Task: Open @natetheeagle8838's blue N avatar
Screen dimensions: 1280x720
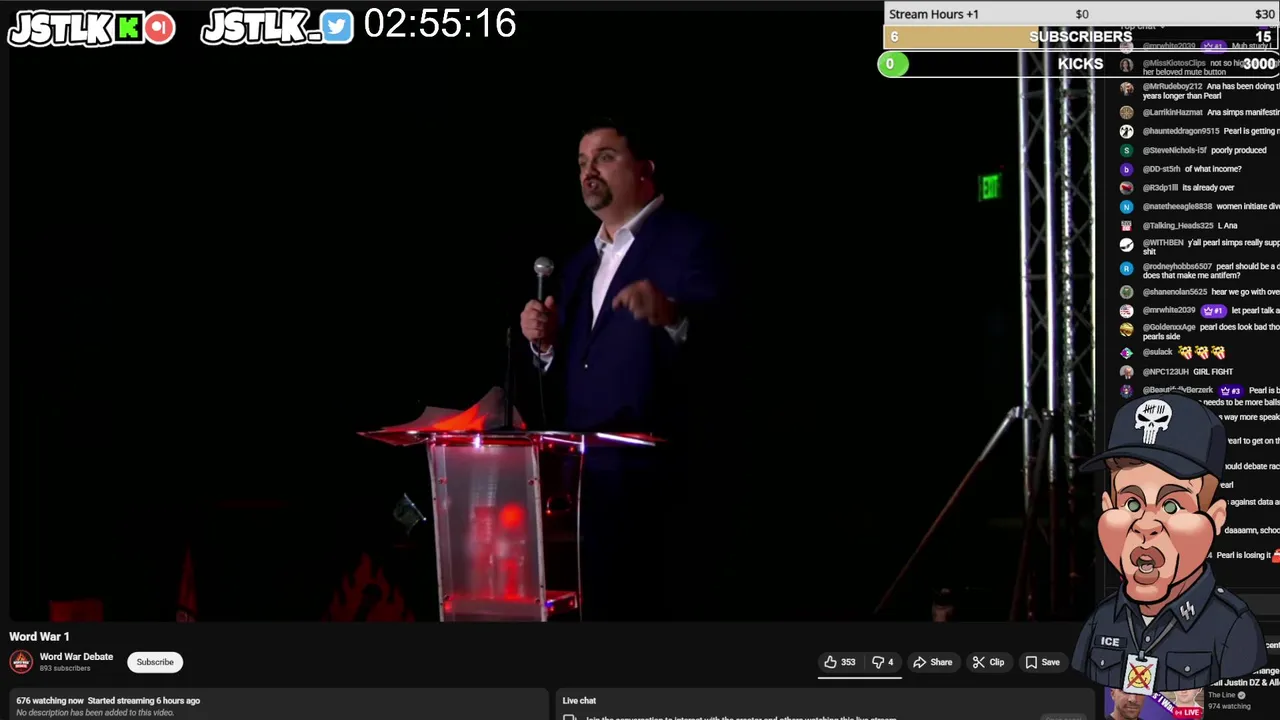Action: pos(1127,207)
